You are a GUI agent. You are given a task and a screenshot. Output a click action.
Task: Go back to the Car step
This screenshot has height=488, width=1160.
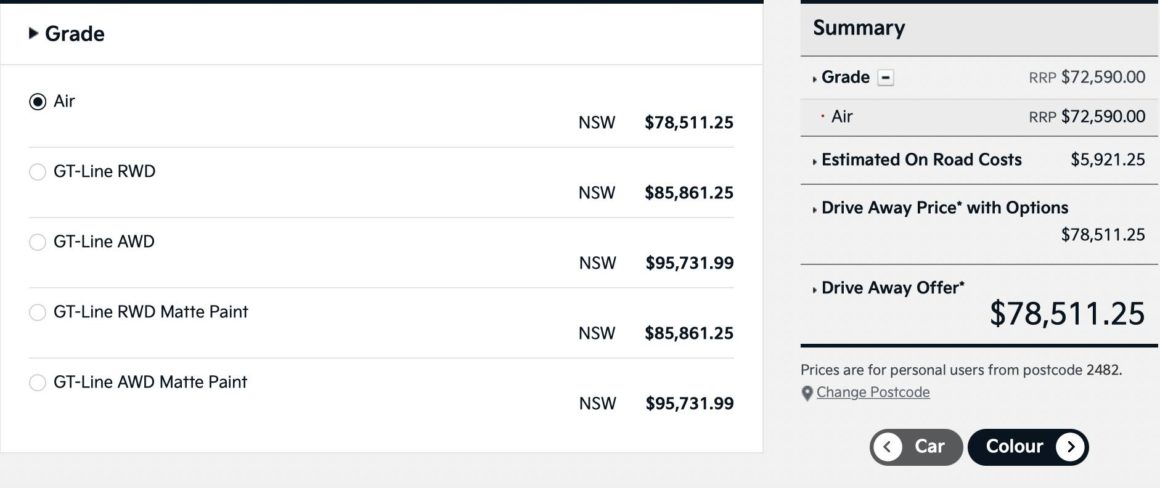(x=916, y=447)
